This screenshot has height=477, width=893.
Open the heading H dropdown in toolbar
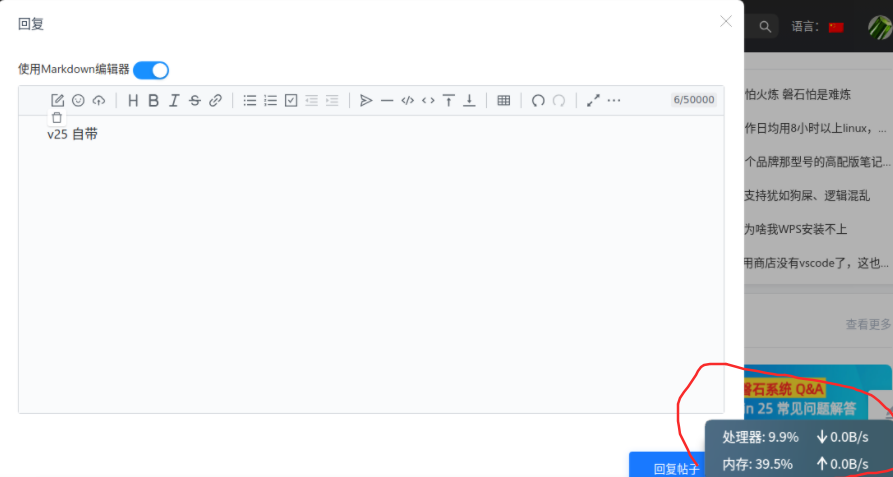pyautogui.click(x=133, y=101)
